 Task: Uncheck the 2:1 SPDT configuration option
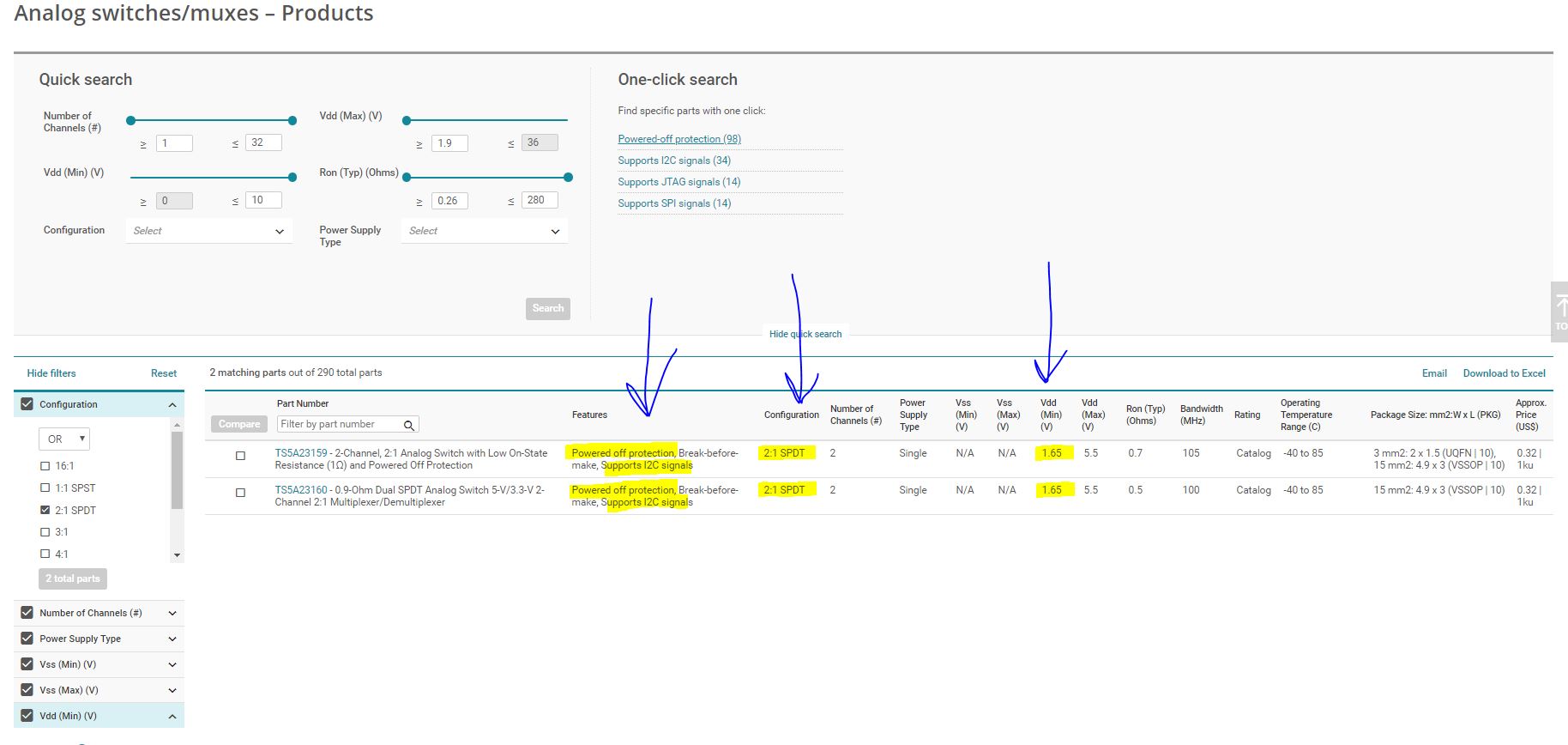click(45, 511)
